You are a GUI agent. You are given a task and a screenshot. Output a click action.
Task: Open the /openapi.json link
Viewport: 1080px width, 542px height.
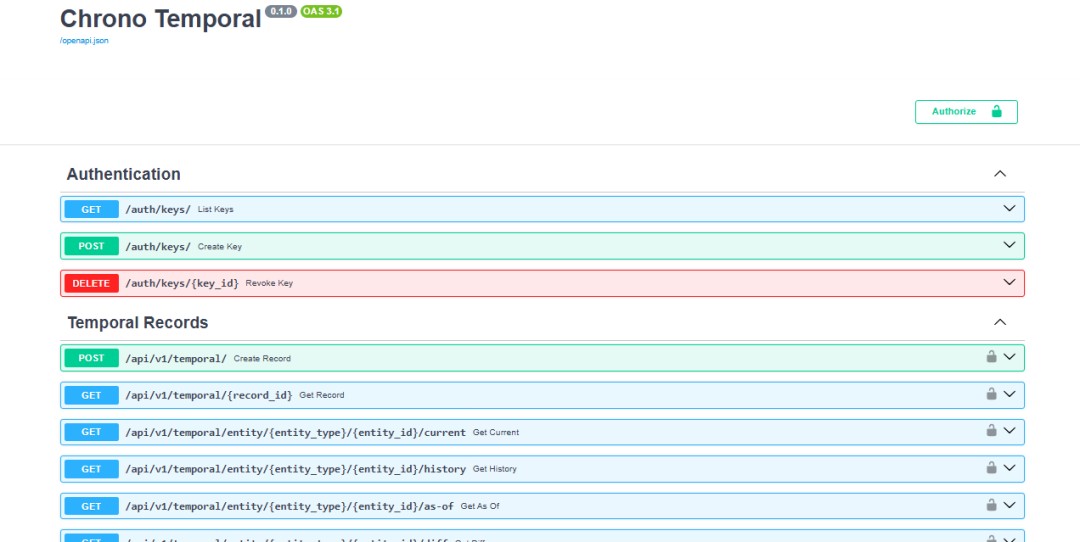(x=84, y=41)
